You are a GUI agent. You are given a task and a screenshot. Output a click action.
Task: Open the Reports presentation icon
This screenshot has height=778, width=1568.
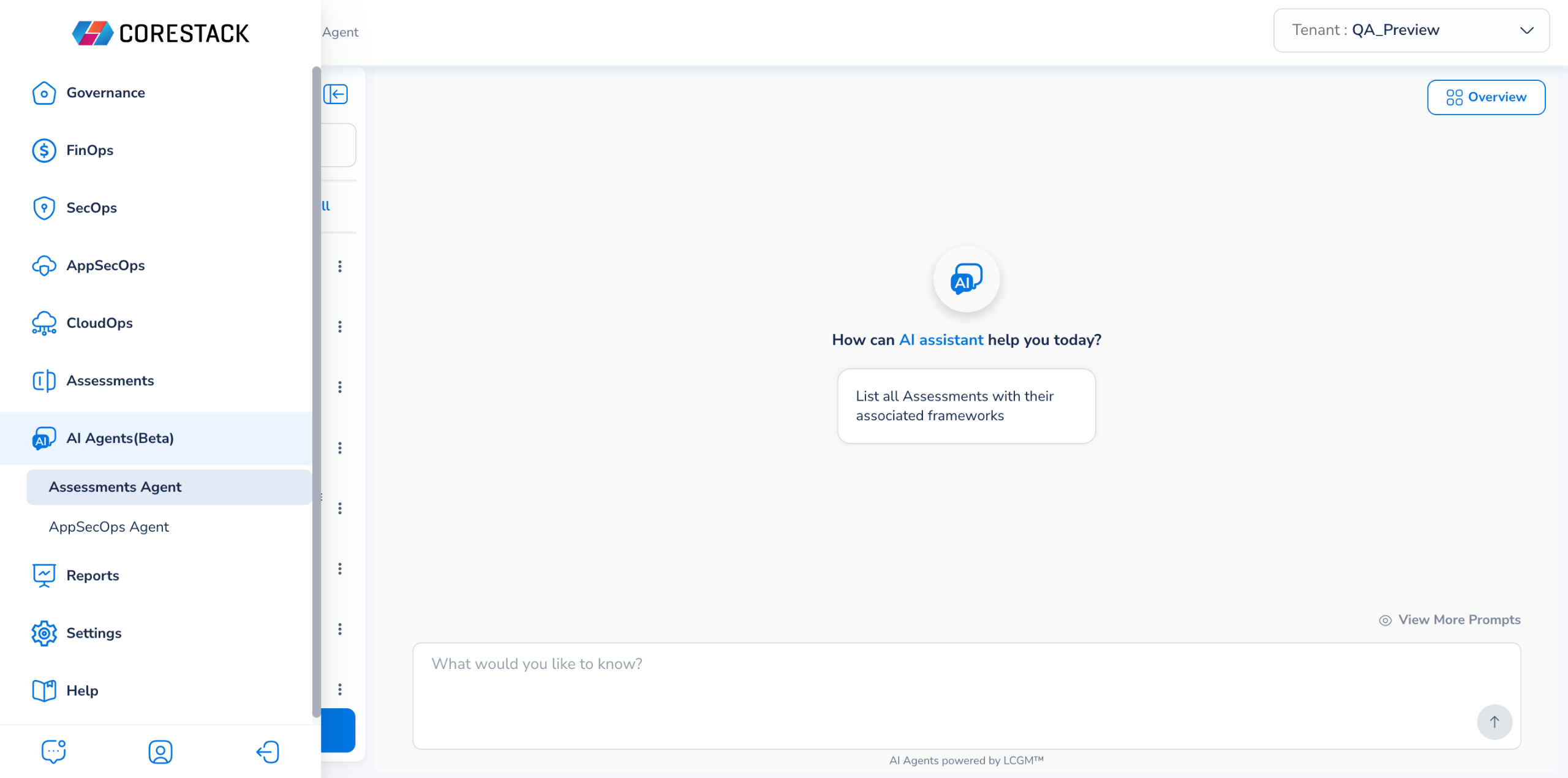pos(44,576)
